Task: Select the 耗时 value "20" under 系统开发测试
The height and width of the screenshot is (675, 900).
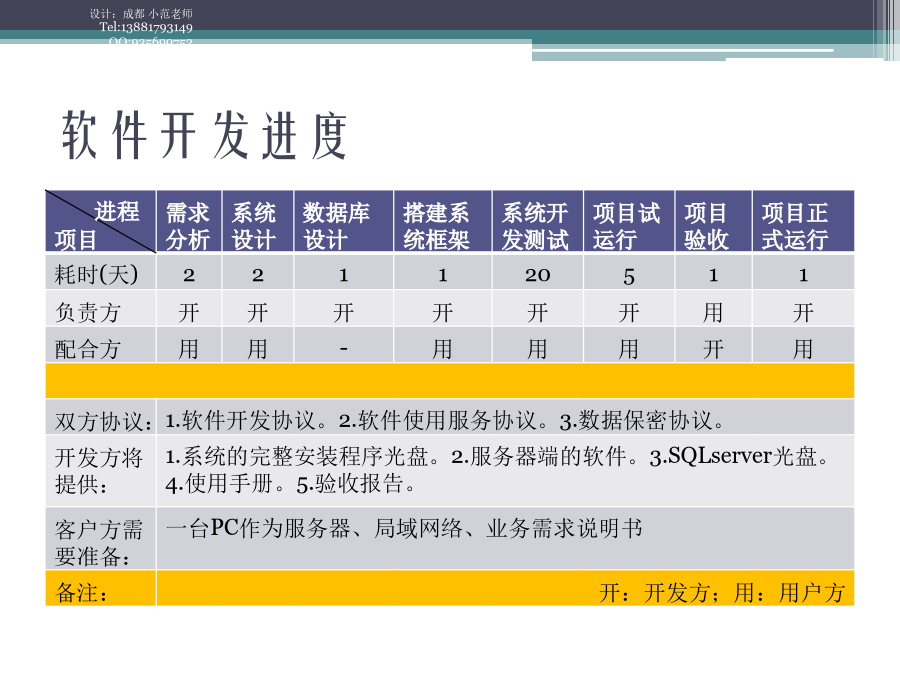Action: tap(538, 276)
